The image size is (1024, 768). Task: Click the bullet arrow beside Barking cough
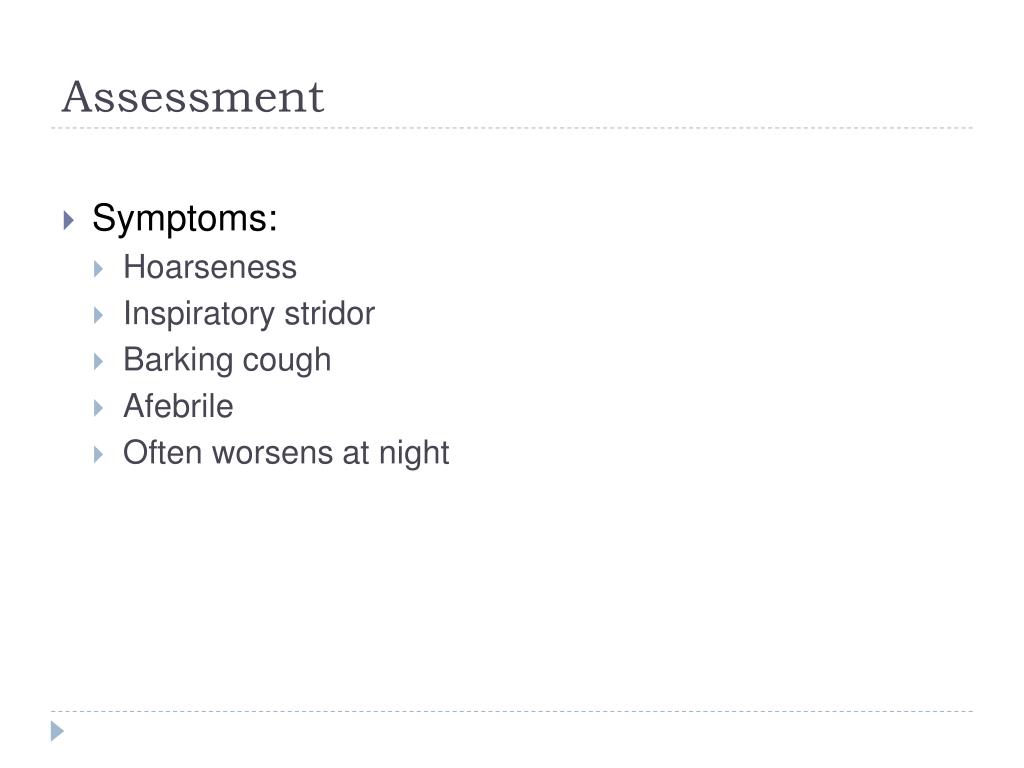click(99, 362)
